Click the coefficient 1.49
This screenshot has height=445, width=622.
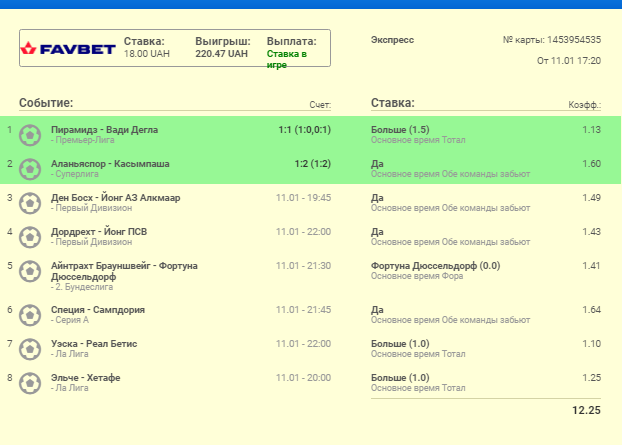pos(591,198)
